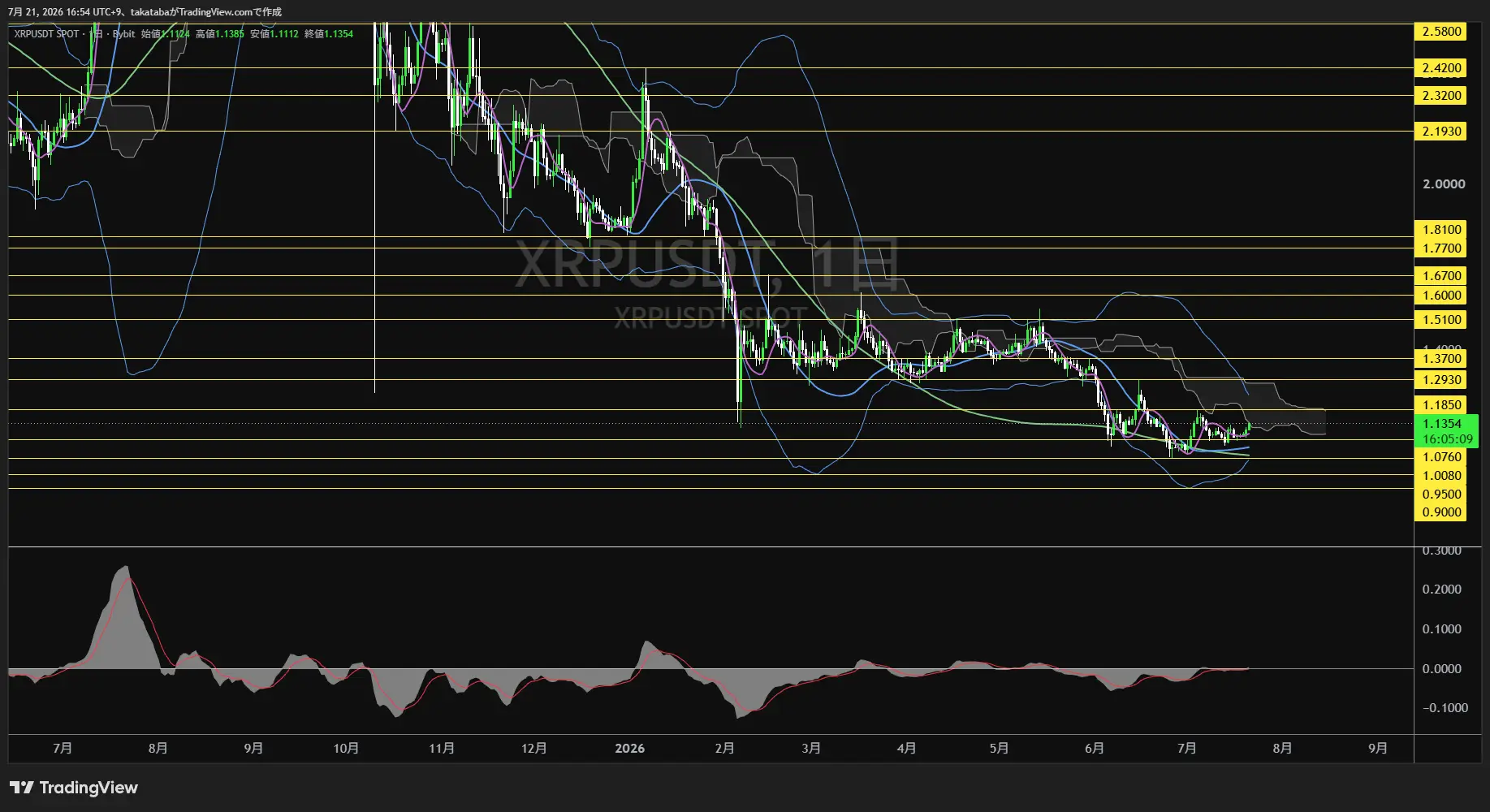
Task: Select the 1.5100 price level label
Action: (x=1441, y=320)
